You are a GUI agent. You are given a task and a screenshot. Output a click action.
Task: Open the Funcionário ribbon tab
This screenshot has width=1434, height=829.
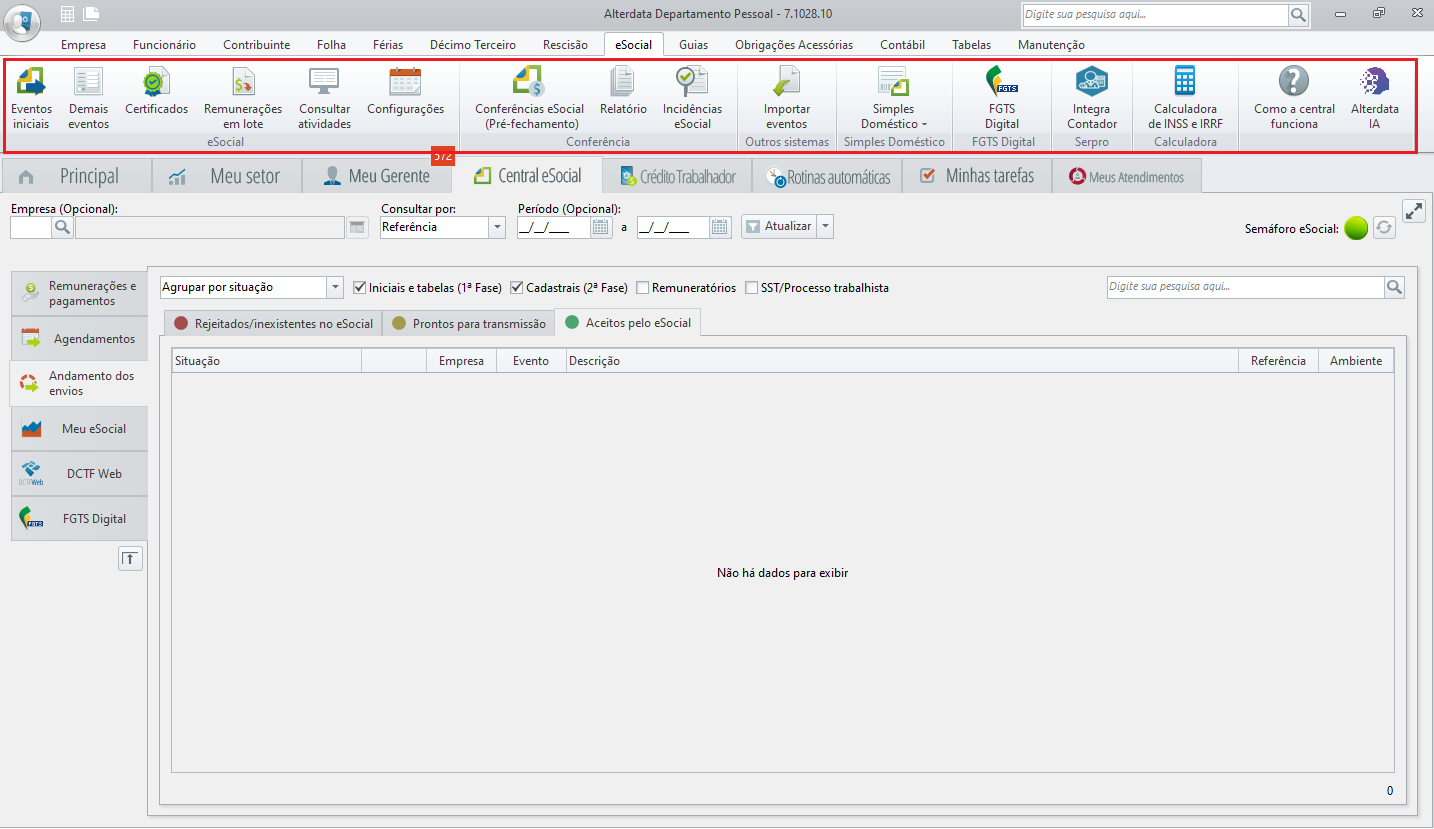point(165,44)
